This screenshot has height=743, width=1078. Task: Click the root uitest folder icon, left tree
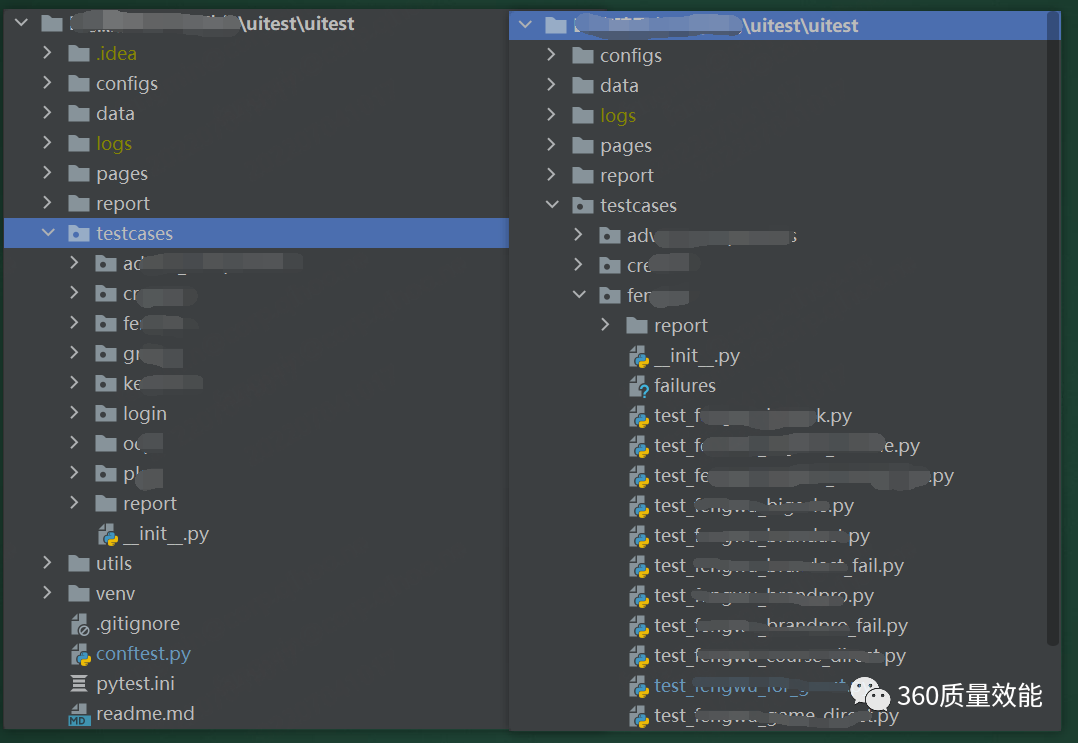coord(52,24)
